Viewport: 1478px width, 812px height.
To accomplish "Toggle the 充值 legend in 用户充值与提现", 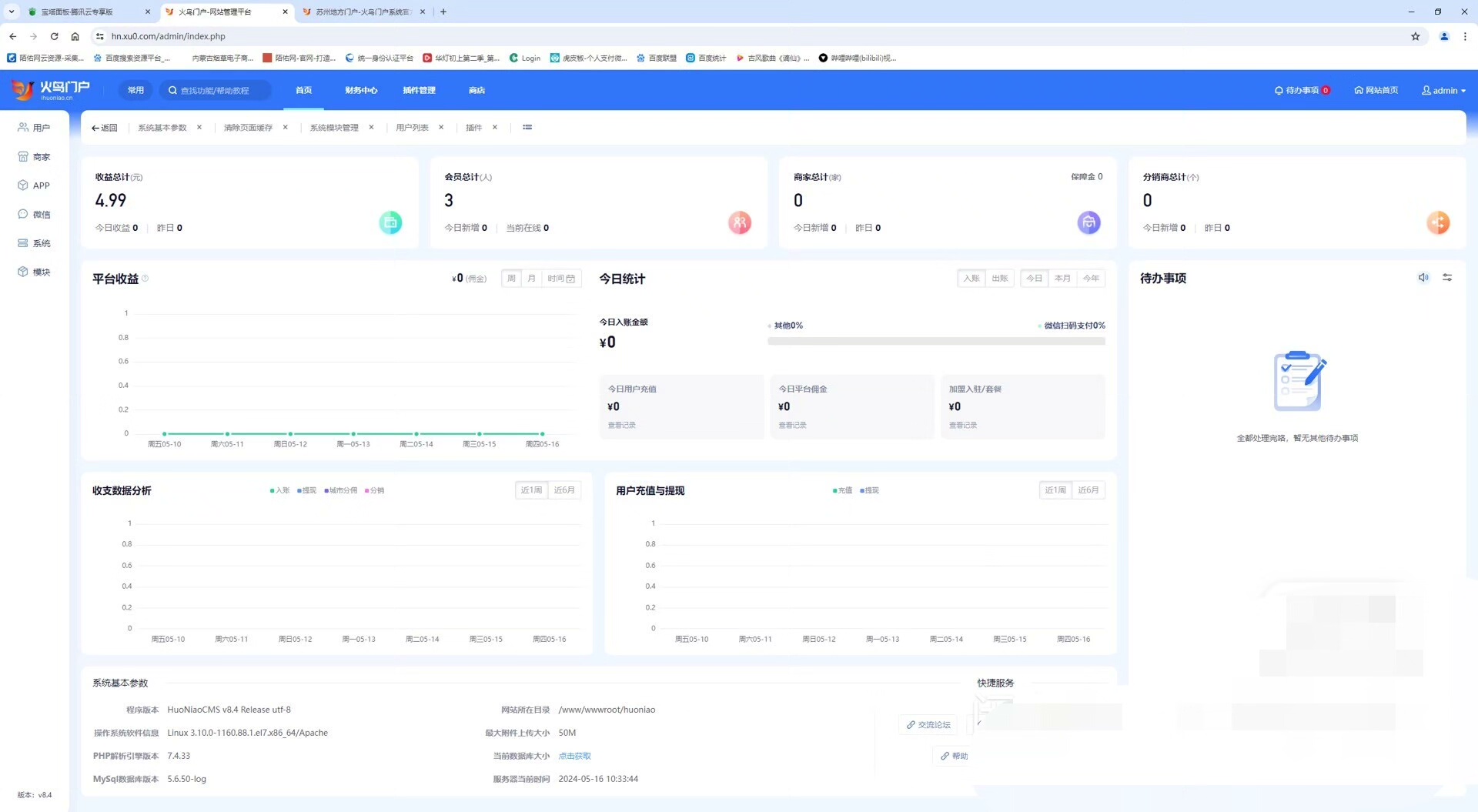I will pos(843,491).
